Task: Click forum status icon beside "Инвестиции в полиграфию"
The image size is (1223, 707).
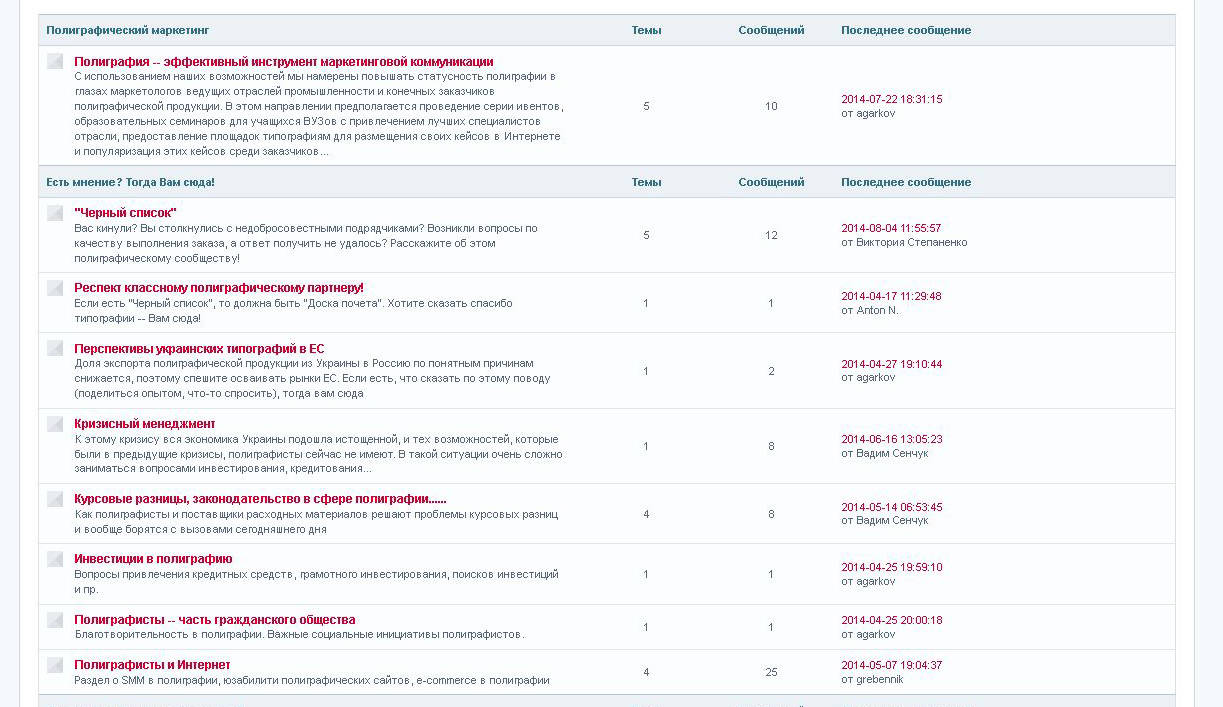Action: tap(55, 559)
